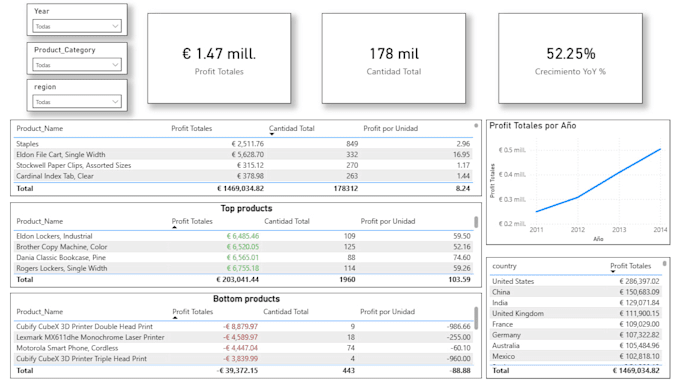Image resolution: width=680 pixels, height=385 pixels.
Task: Click sort arrow under country table Profit Totales
Action: (613, 272)
